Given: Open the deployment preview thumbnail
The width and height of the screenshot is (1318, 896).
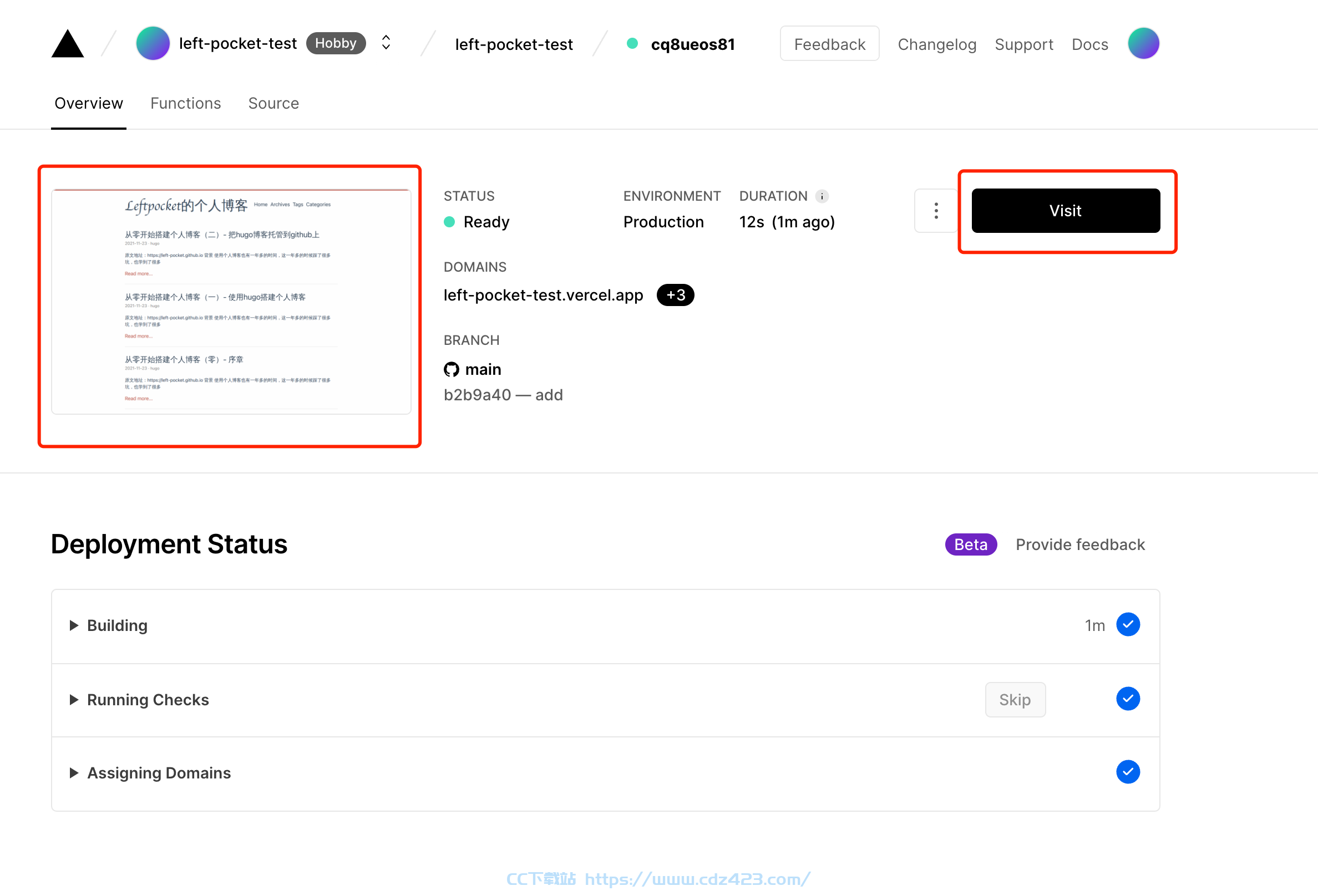Looking at the screenshot, I should tap(231, 302).
